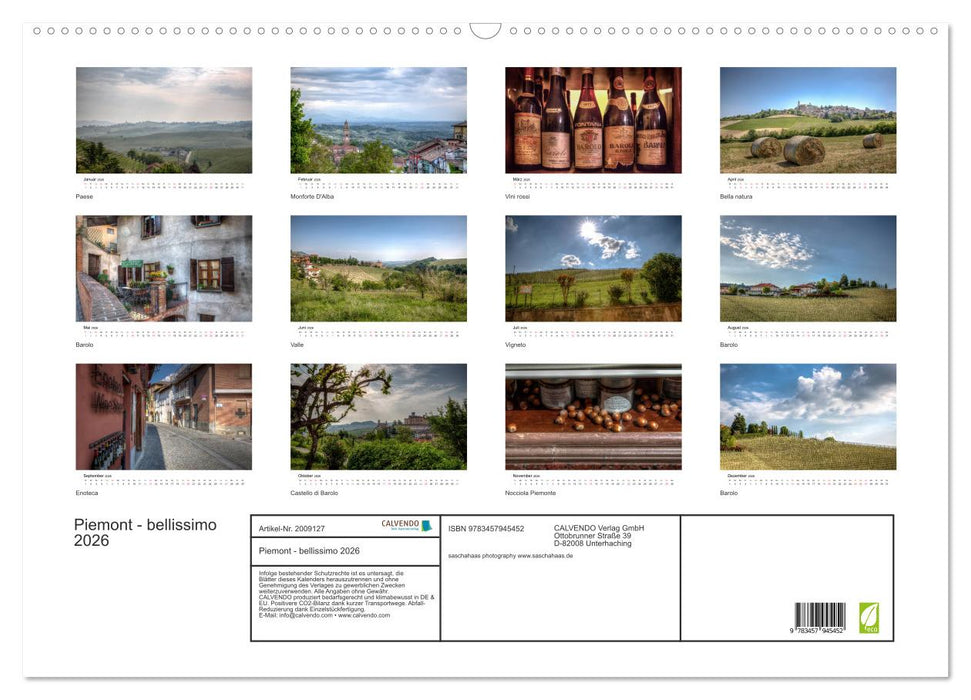Click the blue calendar mark beside CALVENDO logo
This screenshot has width=971, height=700.
click(427, 525)
